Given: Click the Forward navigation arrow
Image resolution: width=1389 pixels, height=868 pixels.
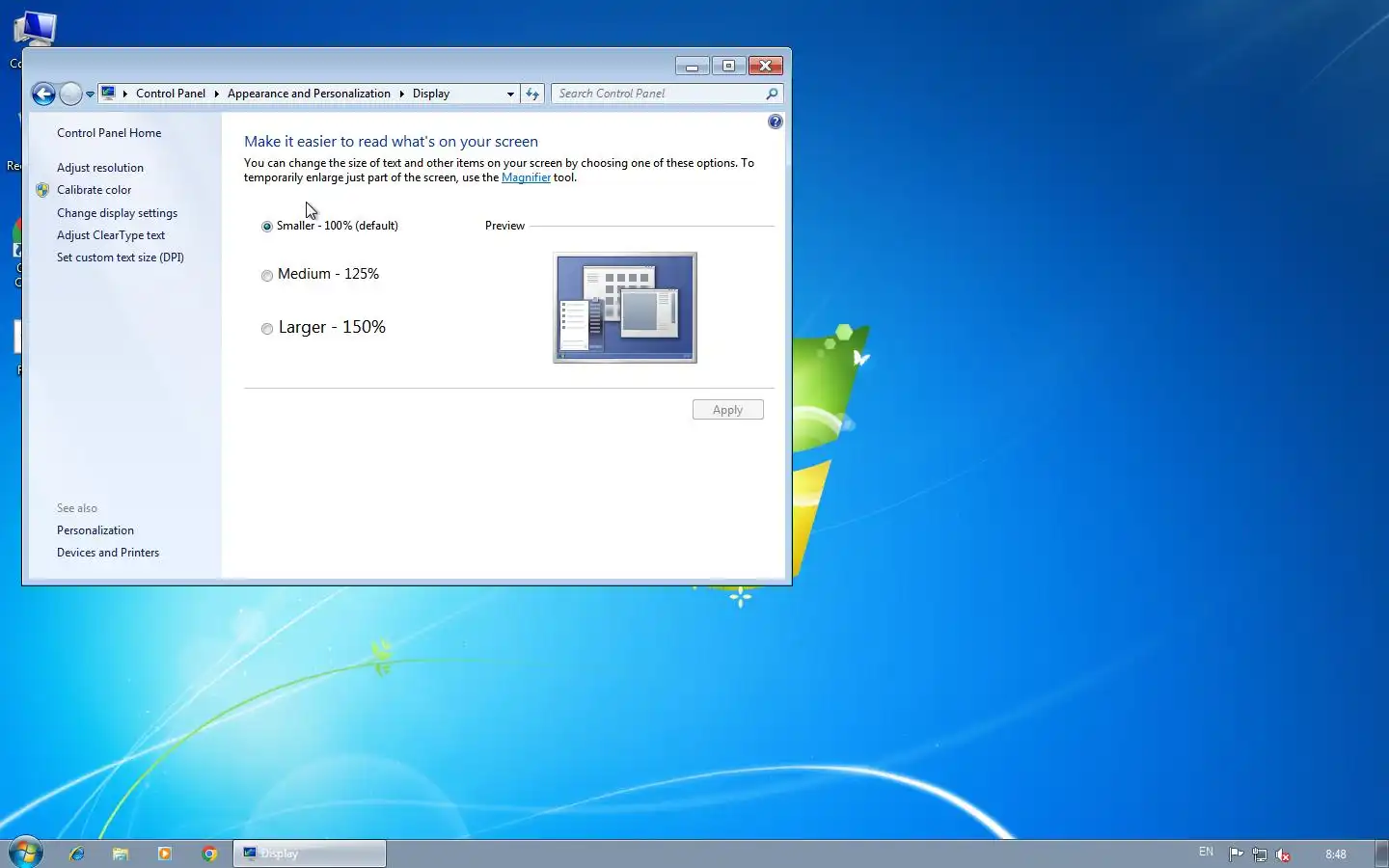Looking at the screenshot, I should (x=70, y=94).
